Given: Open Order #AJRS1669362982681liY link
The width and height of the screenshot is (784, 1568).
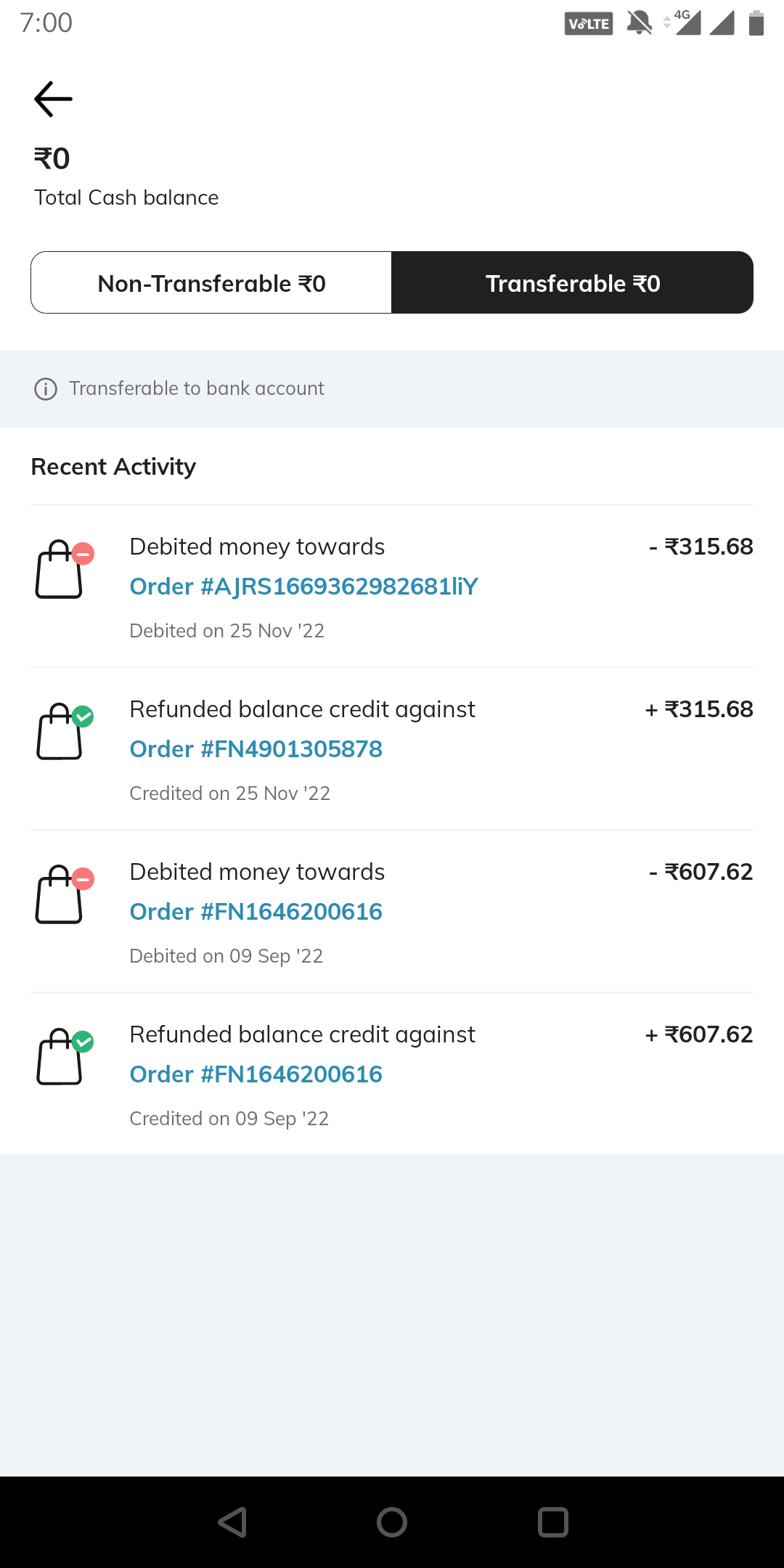Looking at the screenshot, I should 303,587.
